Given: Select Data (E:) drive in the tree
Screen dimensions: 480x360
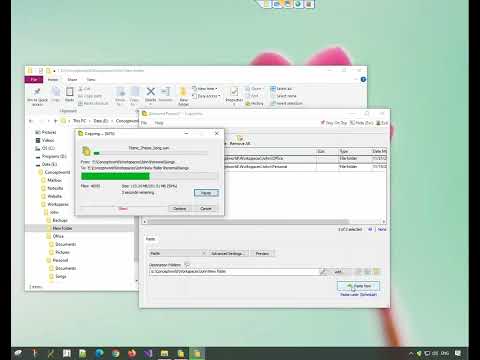Looking at the screenshot, I should tap(49, 164).
